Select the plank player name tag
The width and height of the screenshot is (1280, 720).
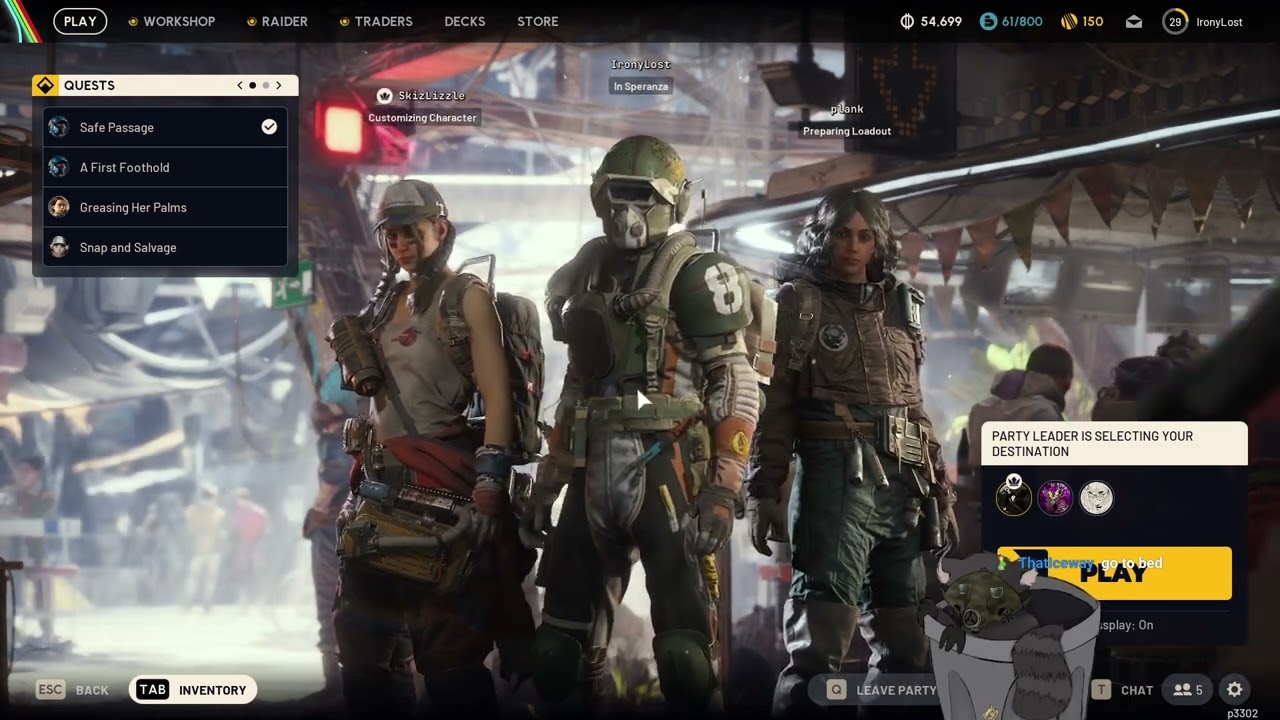[x=847, y=109]
